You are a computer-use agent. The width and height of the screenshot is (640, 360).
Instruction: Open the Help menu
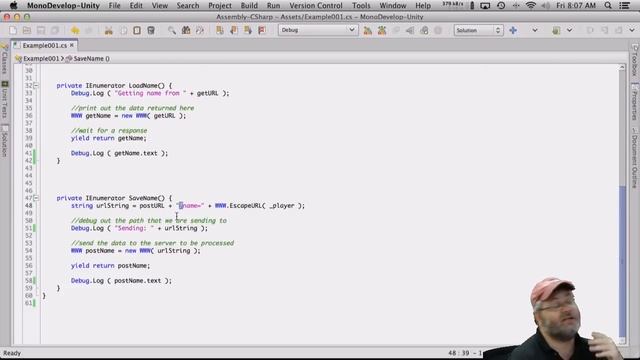pyautogui.click(x=423, y=6)
